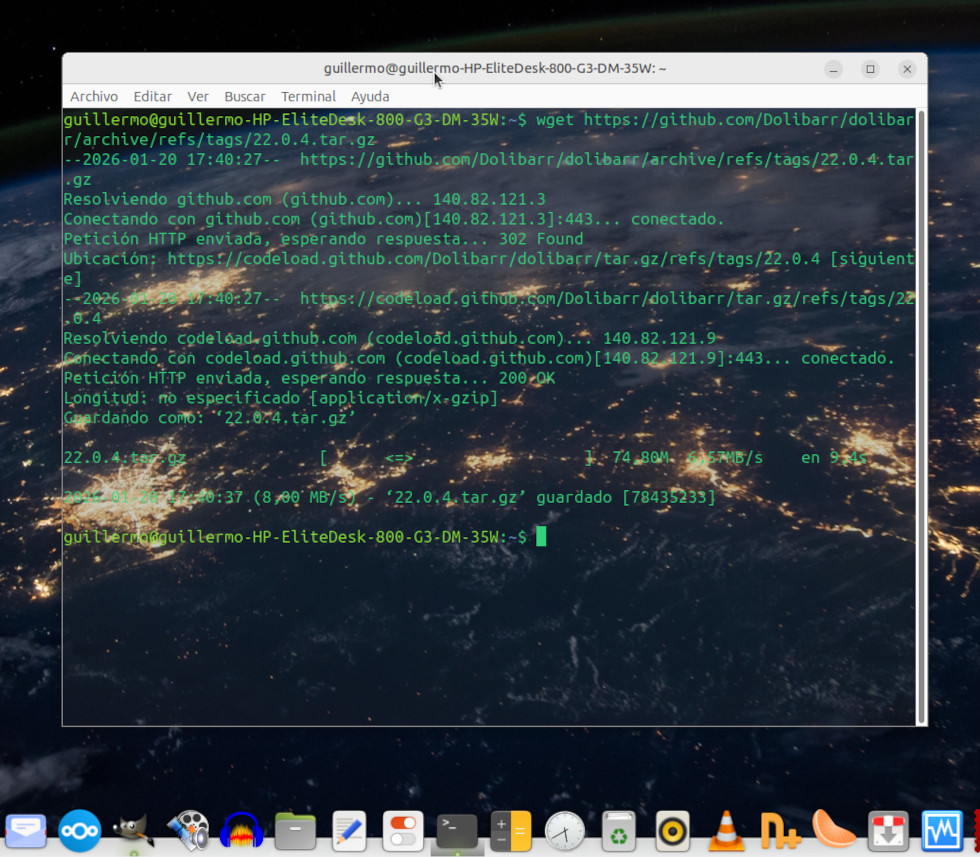The image size is (980, 857).
Task: Open the Buscar menu
Action: [245, 96]
